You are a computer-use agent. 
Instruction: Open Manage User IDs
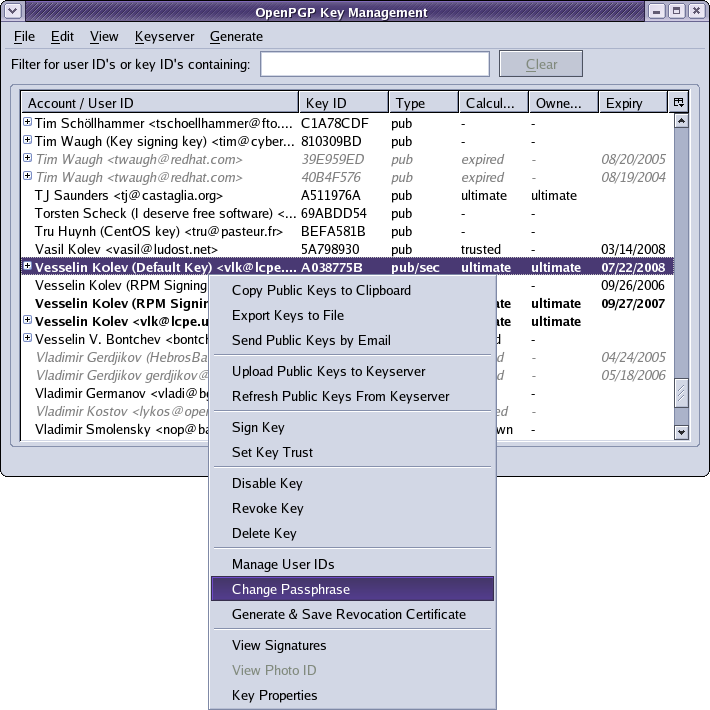352,564
